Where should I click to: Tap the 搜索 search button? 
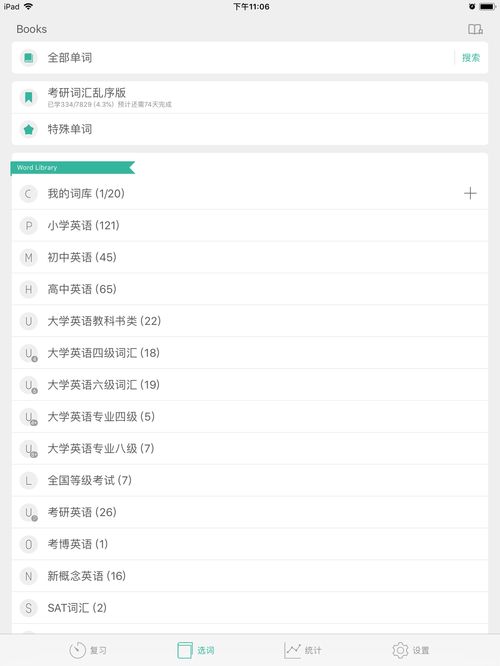point(471,58)
